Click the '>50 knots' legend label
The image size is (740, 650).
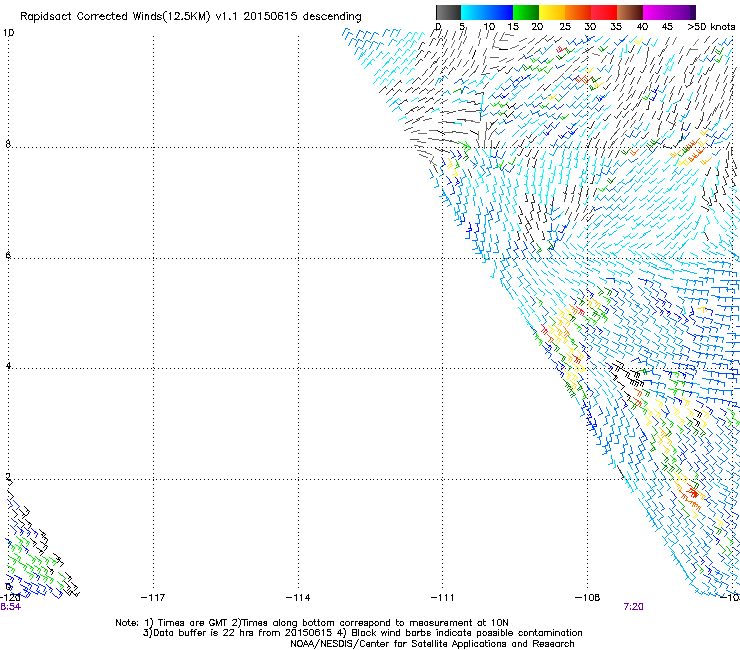pyautogui.click(x=711, y=27)
